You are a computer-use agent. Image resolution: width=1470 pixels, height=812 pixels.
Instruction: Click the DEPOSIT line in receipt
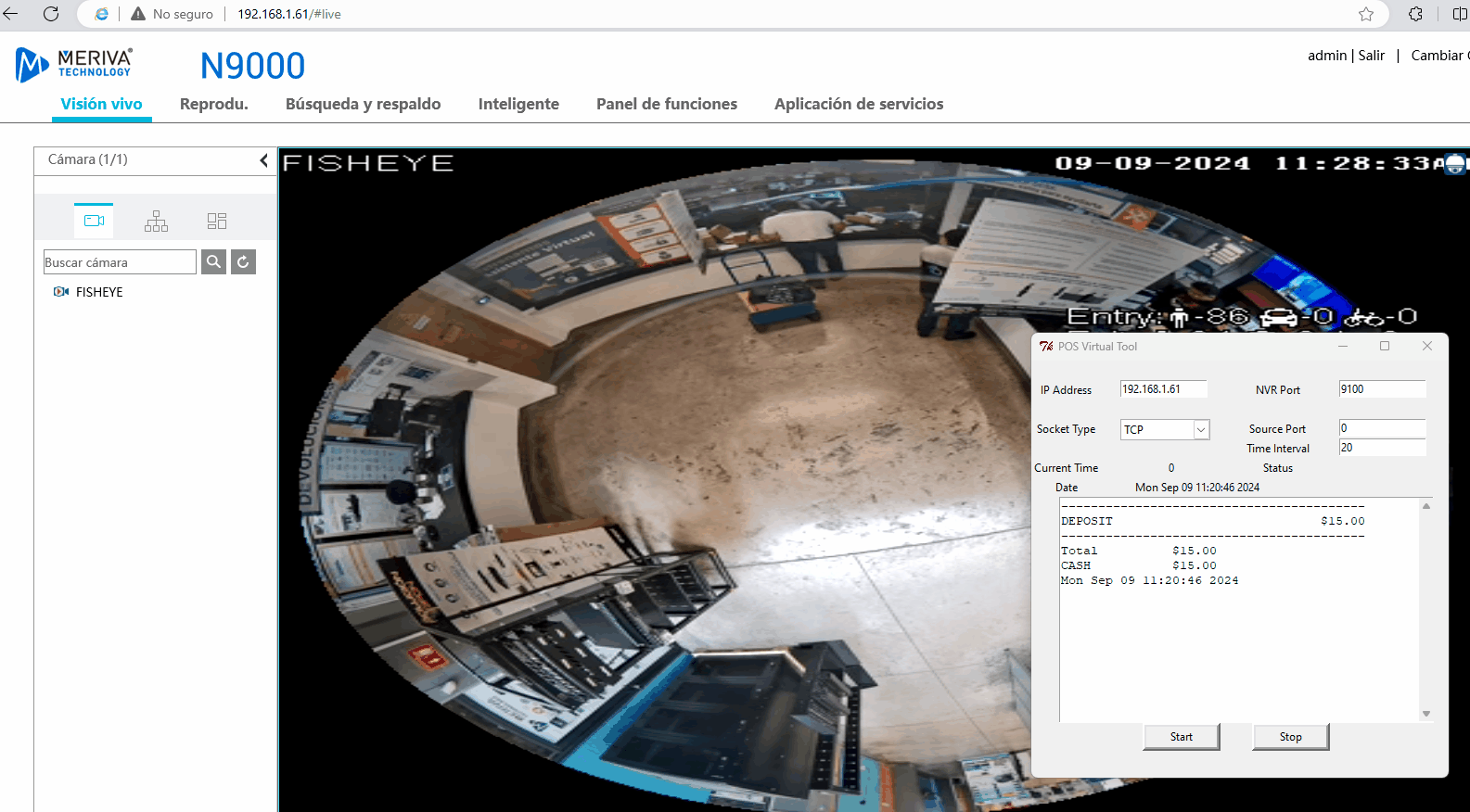click(x=1213, y=521)
